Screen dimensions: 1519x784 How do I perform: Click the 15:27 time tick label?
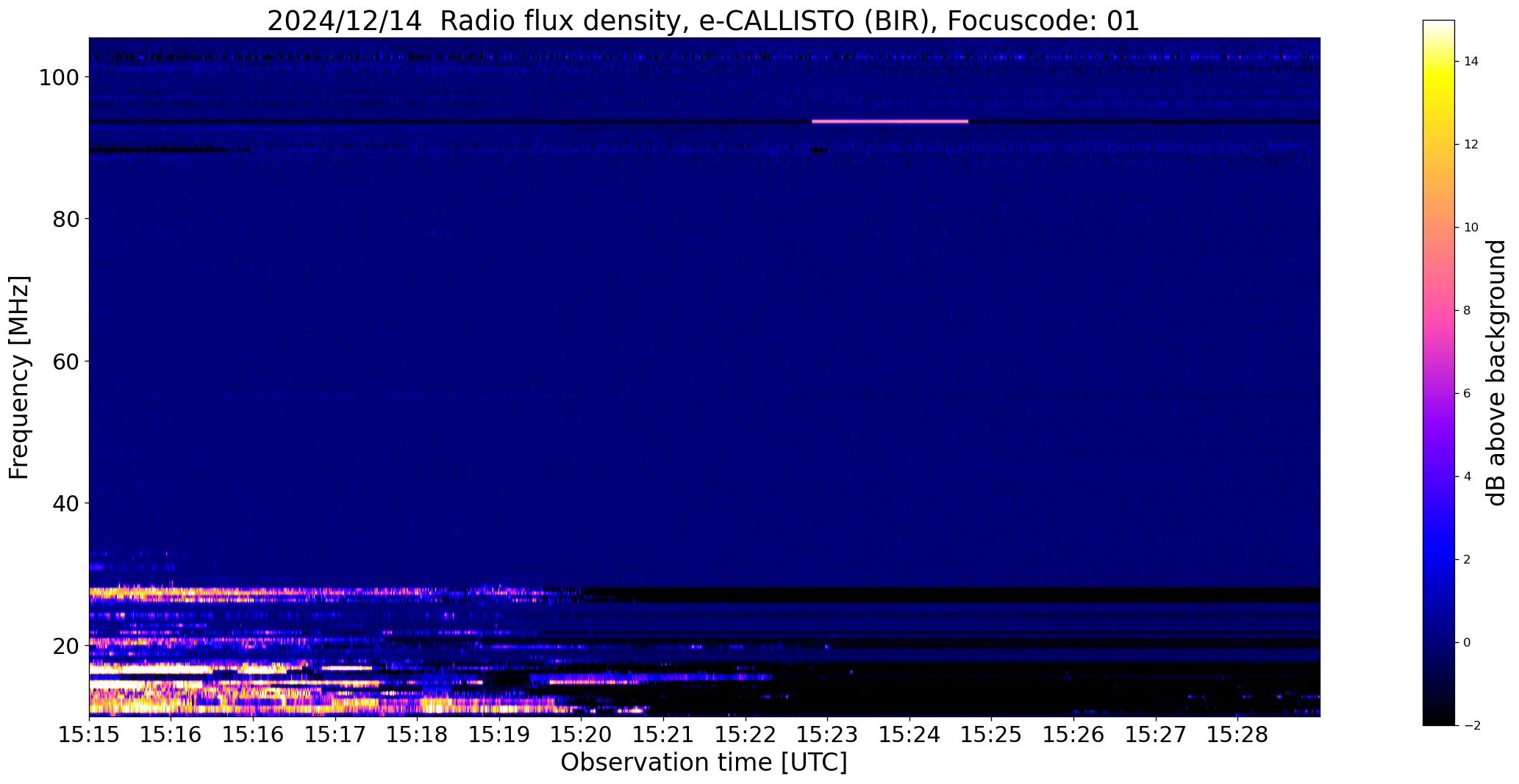(1156, 734)
